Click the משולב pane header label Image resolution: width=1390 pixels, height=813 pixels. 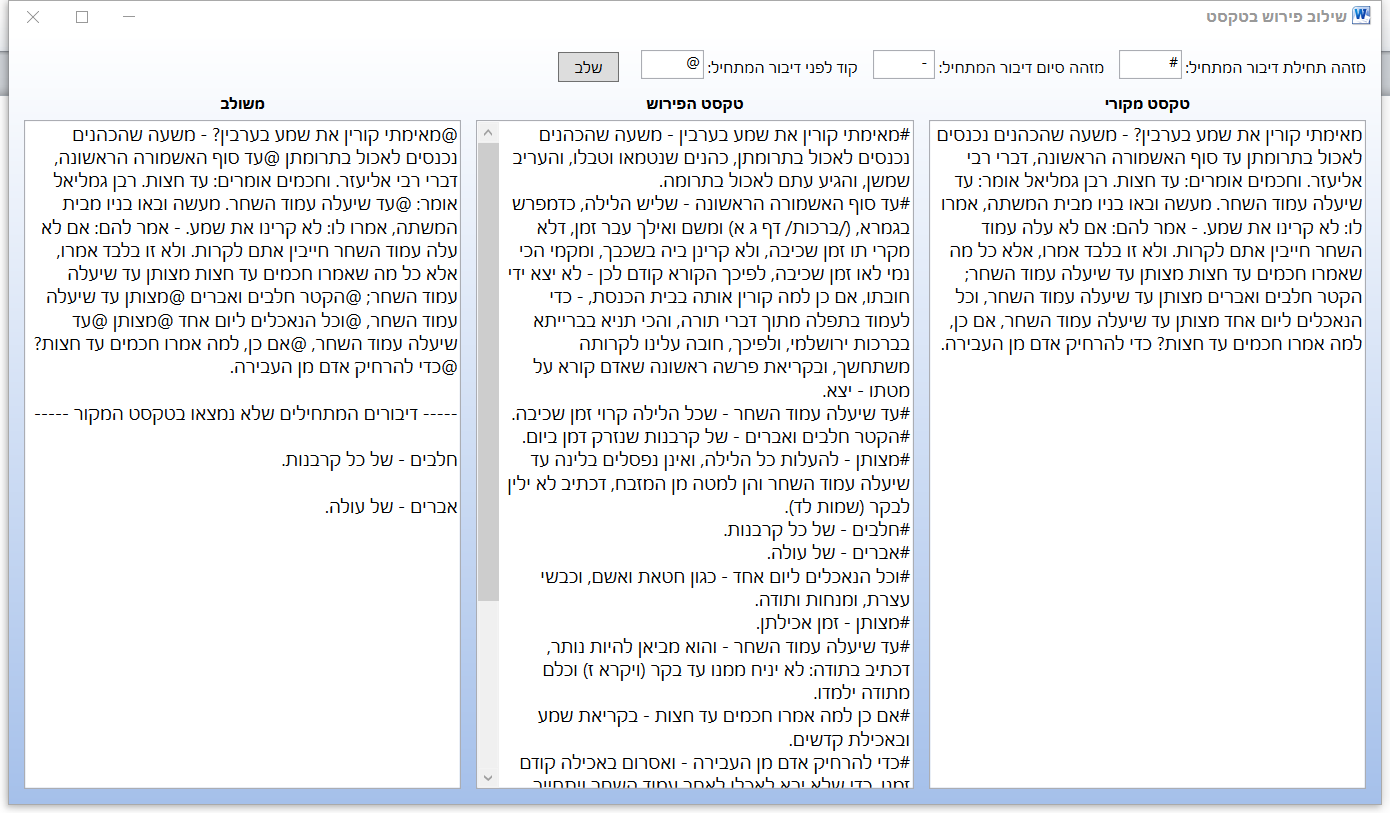pos(243,101)
